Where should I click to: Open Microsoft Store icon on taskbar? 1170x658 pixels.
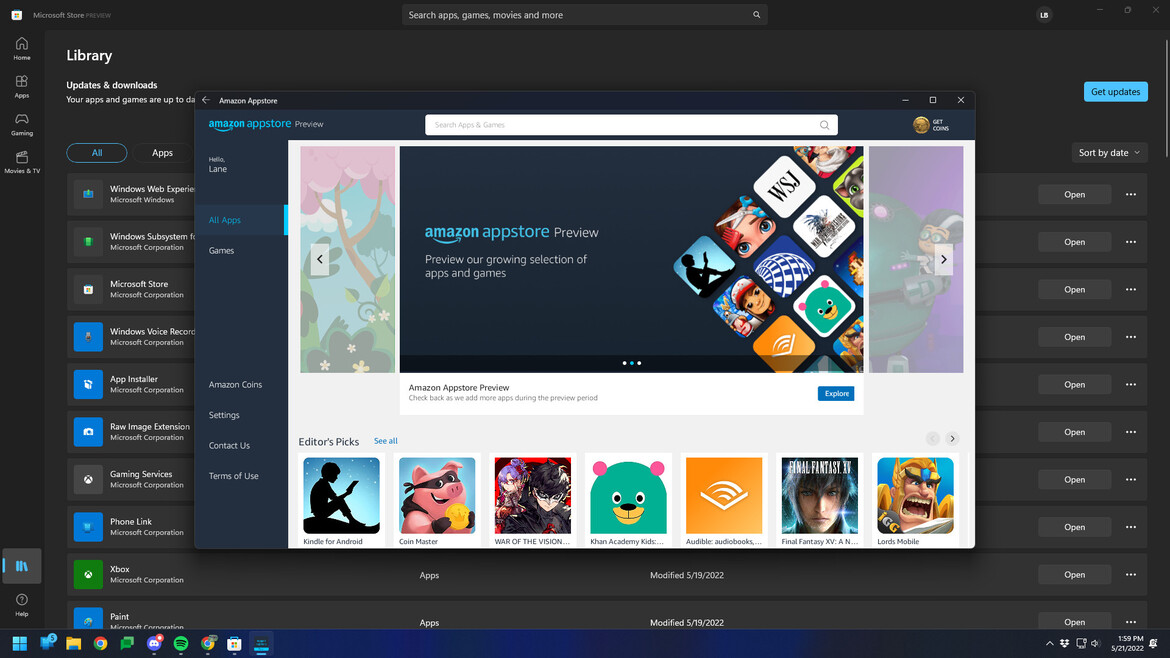point(234,643)
